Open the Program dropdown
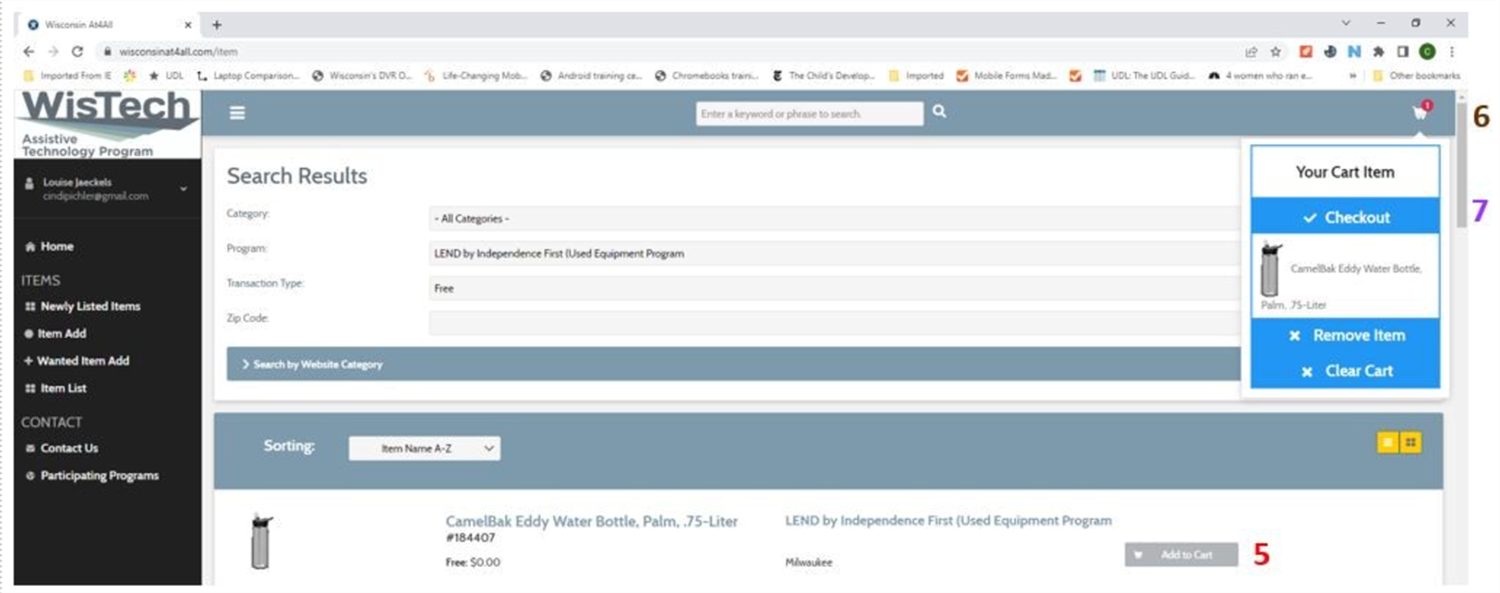The image size is (1500, 593). tap(835, 253)
